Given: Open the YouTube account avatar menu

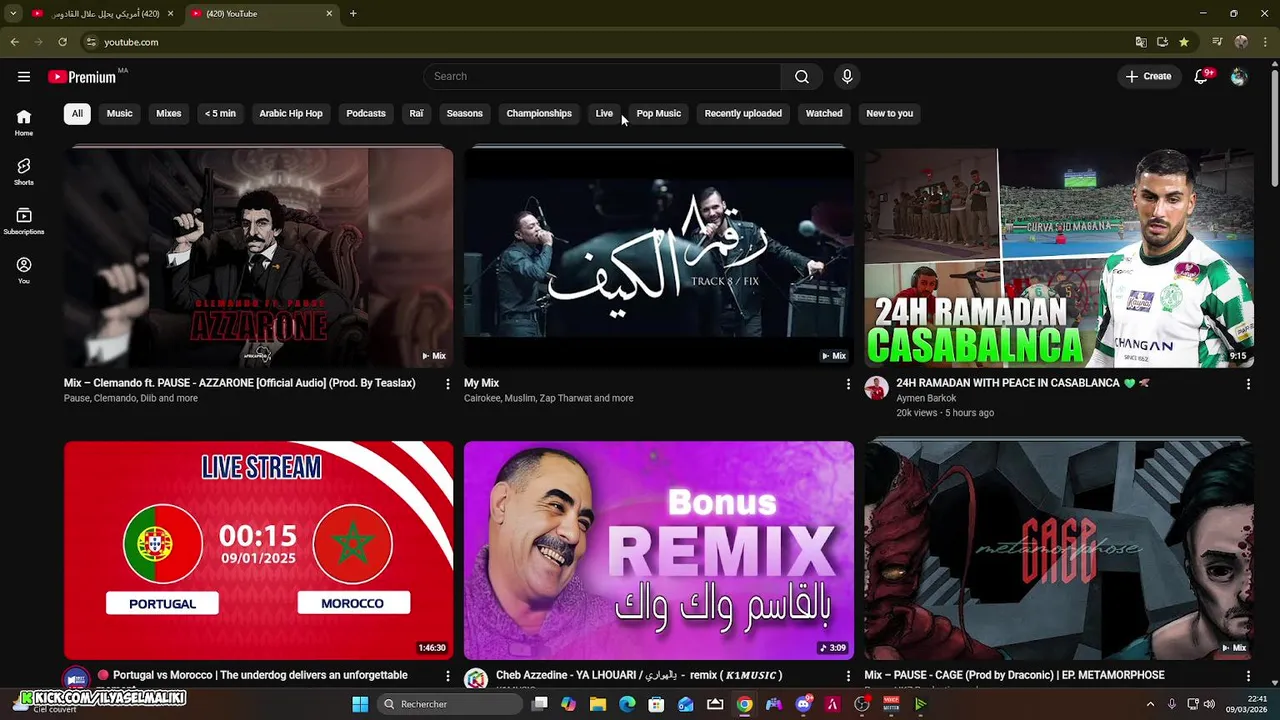Looking at the screenshot, I should [x=1239, y=76].
